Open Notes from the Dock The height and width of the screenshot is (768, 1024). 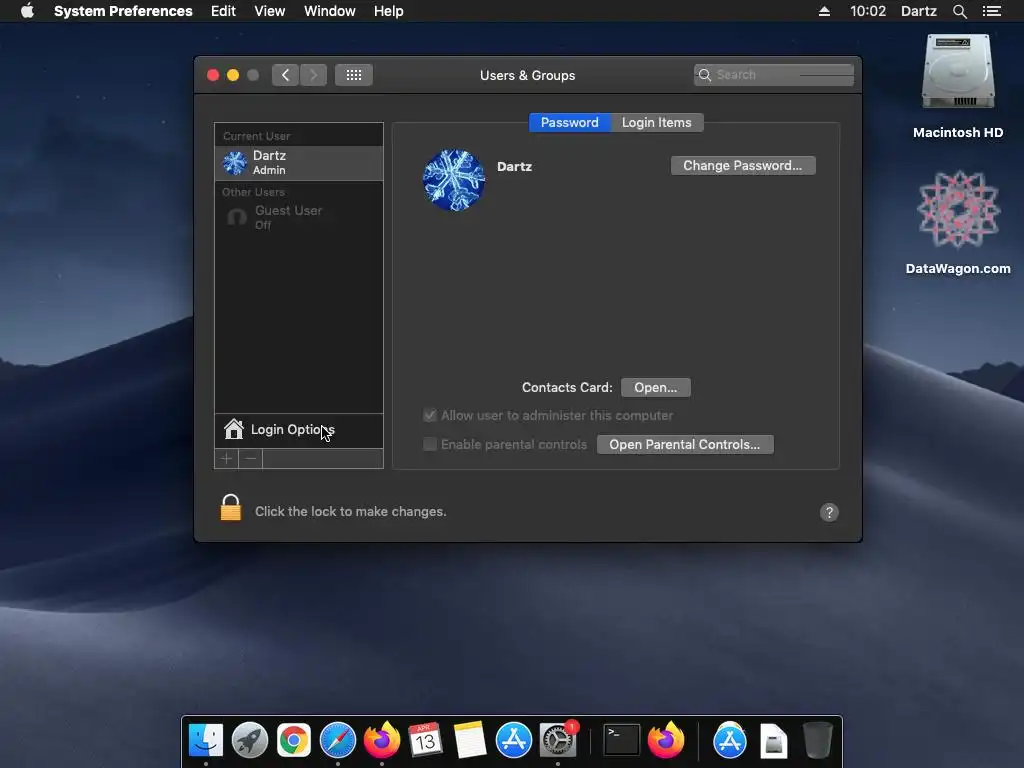pos(470,740)
